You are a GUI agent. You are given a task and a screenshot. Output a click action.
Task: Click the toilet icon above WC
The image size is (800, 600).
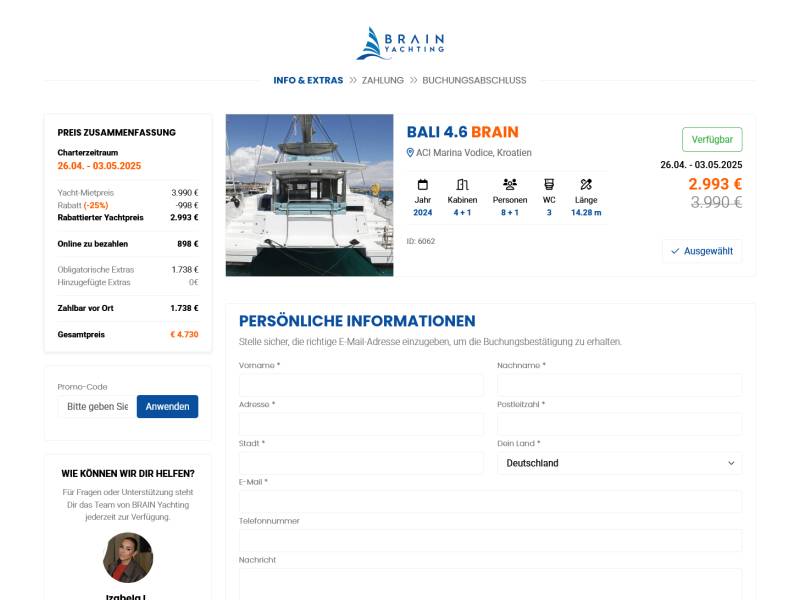pos(549,184)
